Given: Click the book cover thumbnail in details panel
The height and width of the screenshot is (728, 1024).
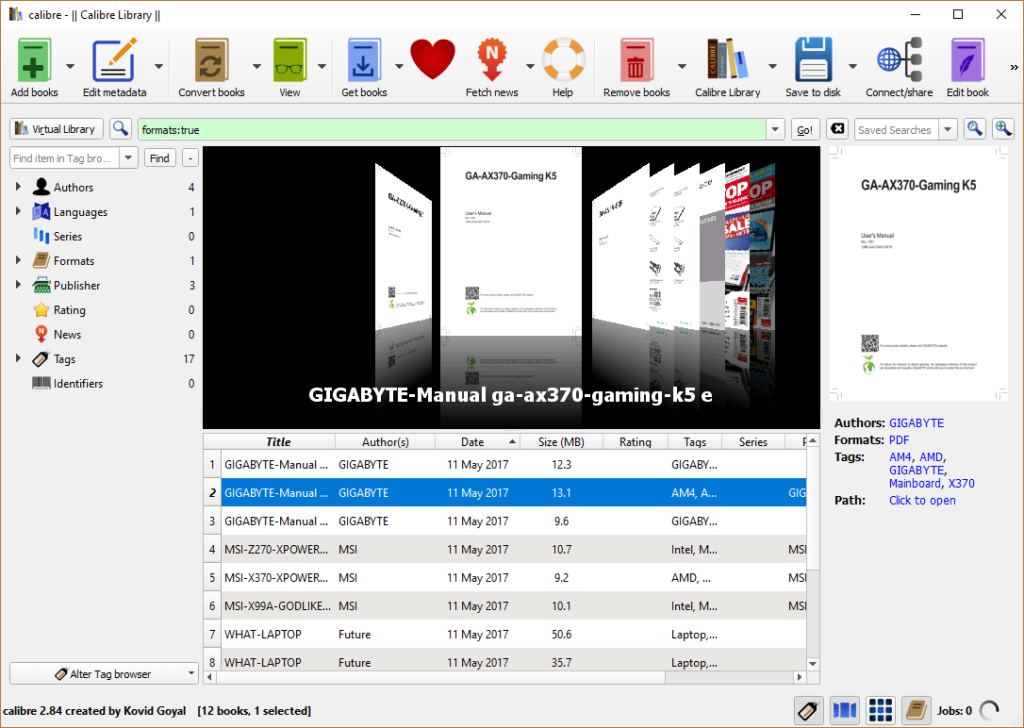Looking at the screenshot, I should point(919,273).
